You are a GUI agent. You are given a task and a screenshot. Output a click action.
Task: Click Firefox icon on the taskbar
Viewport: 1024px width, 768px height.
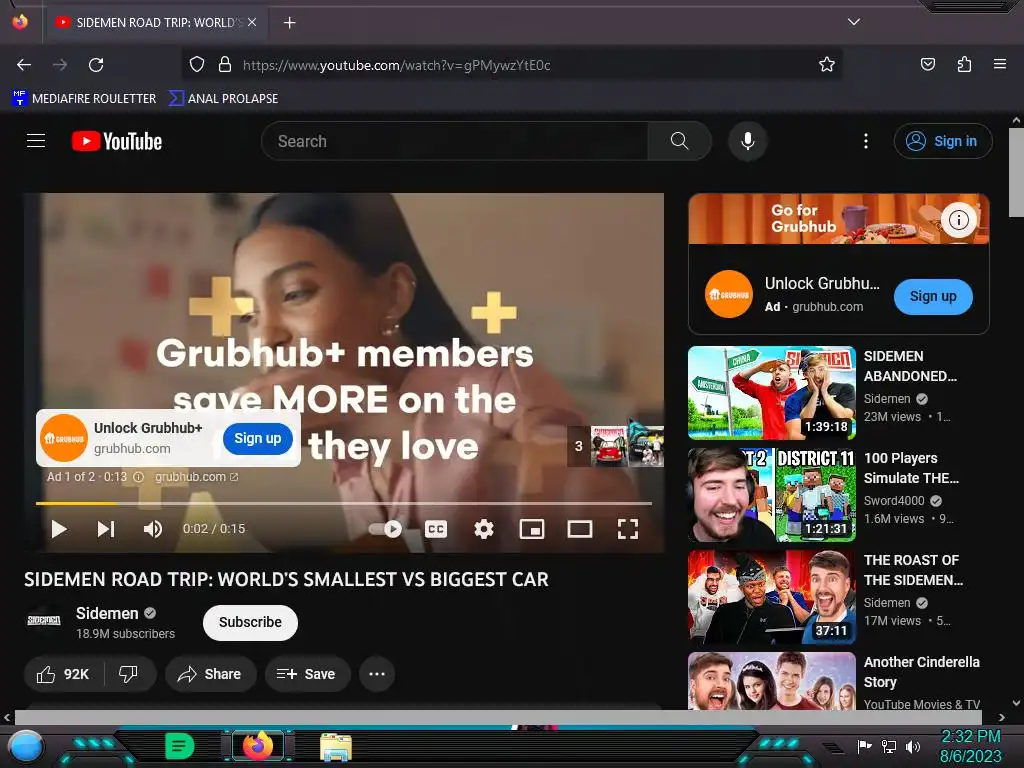(258, 746)
